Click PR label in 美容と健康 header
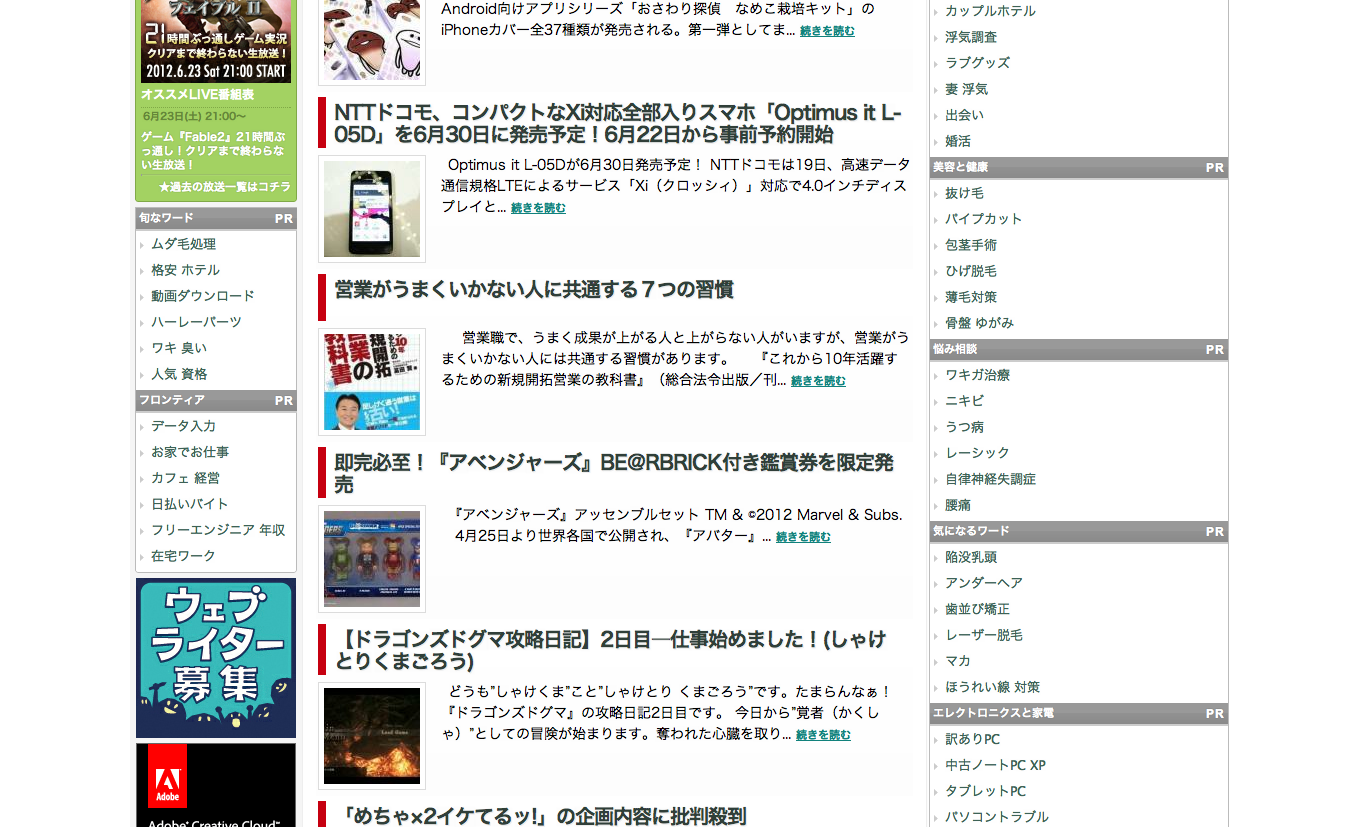Viewport: 1359px width, 827px height. [1215, 167]
